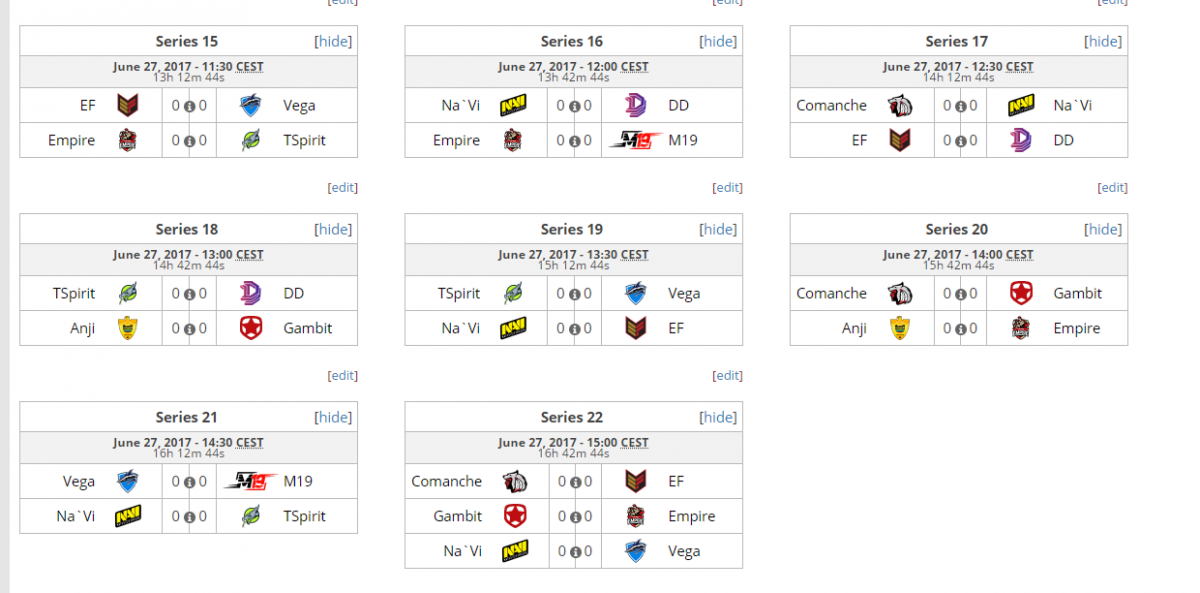Click the edit link above Series 18

(342, 187)
